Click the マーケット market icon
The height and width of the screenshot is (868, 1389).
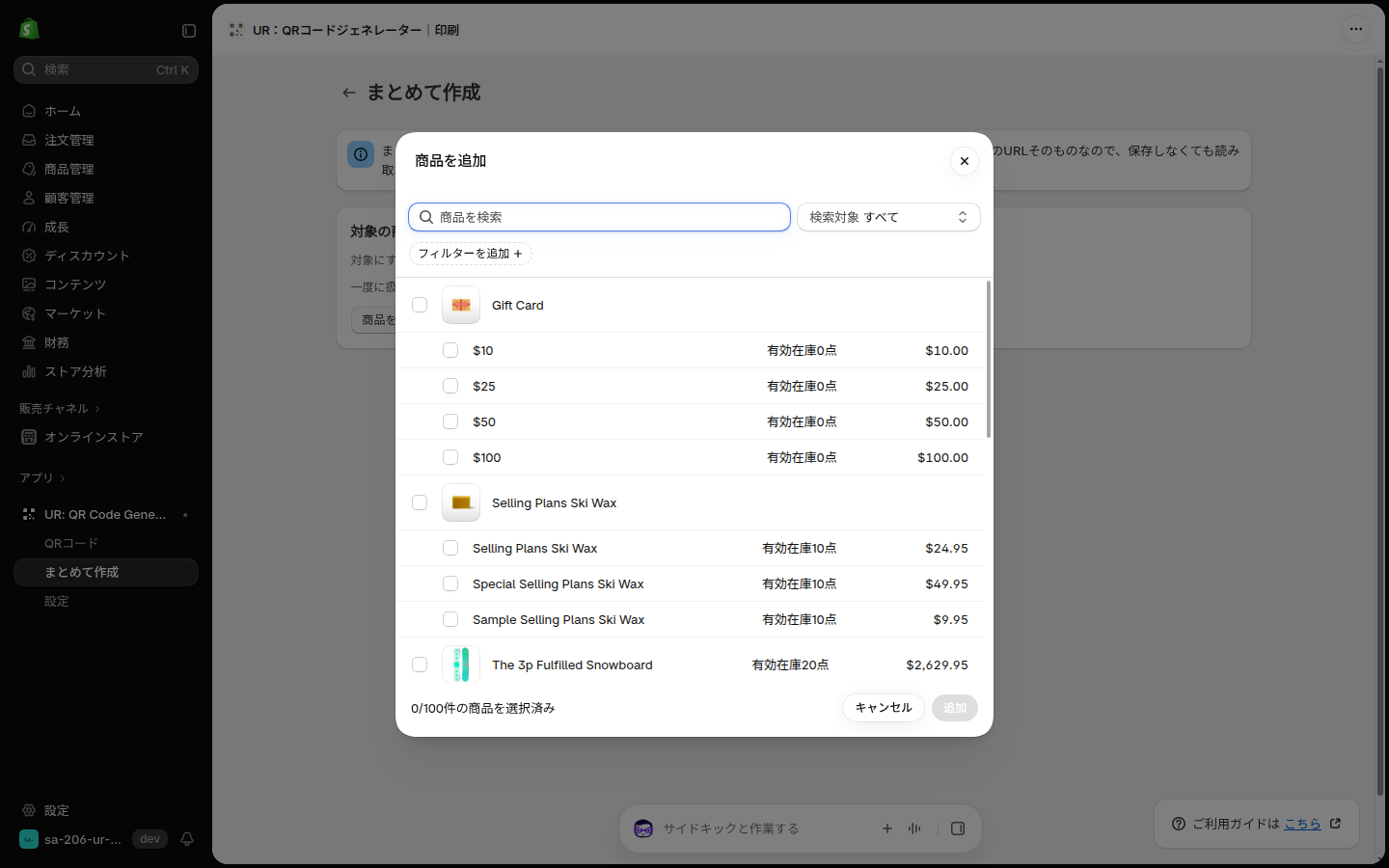coord(29,313)
